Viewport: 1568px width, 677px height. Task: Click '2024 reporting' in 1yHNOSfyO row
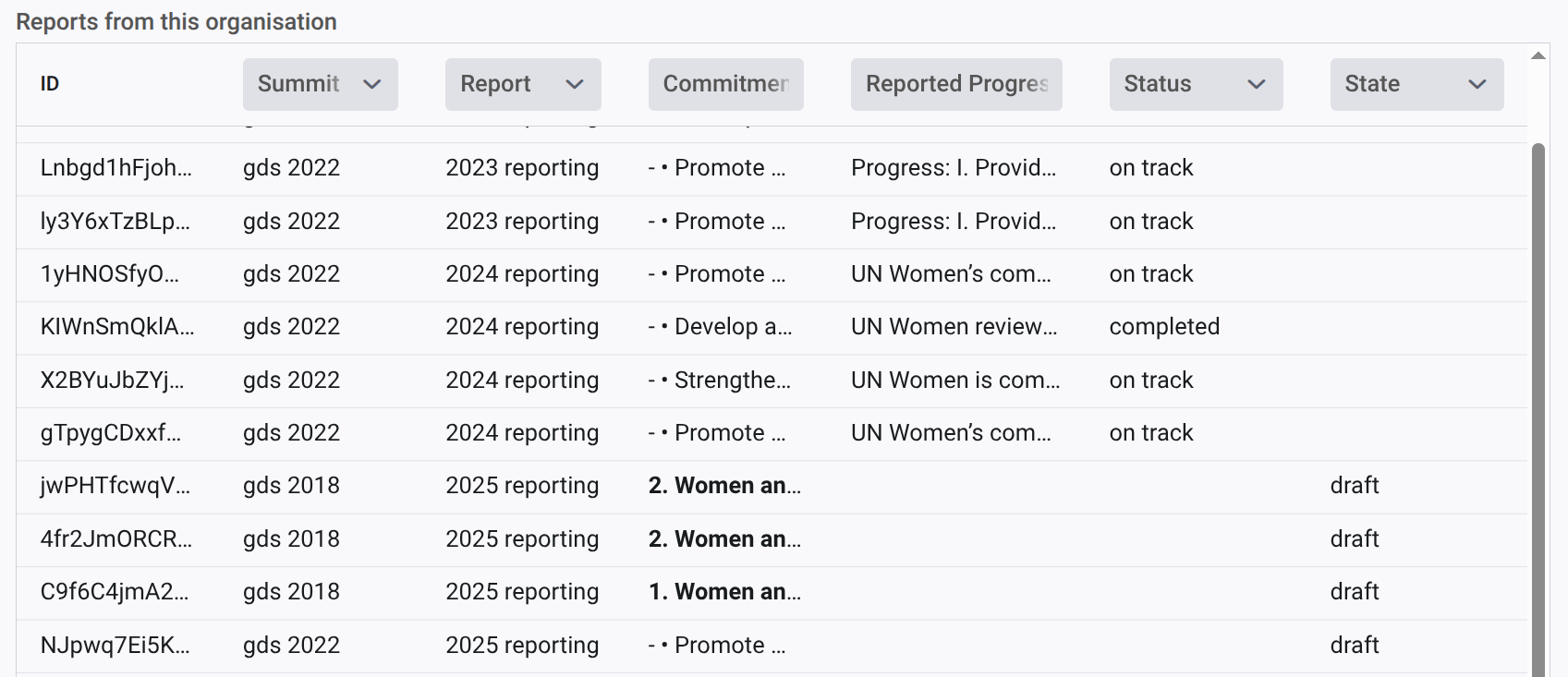click(522, 274)
